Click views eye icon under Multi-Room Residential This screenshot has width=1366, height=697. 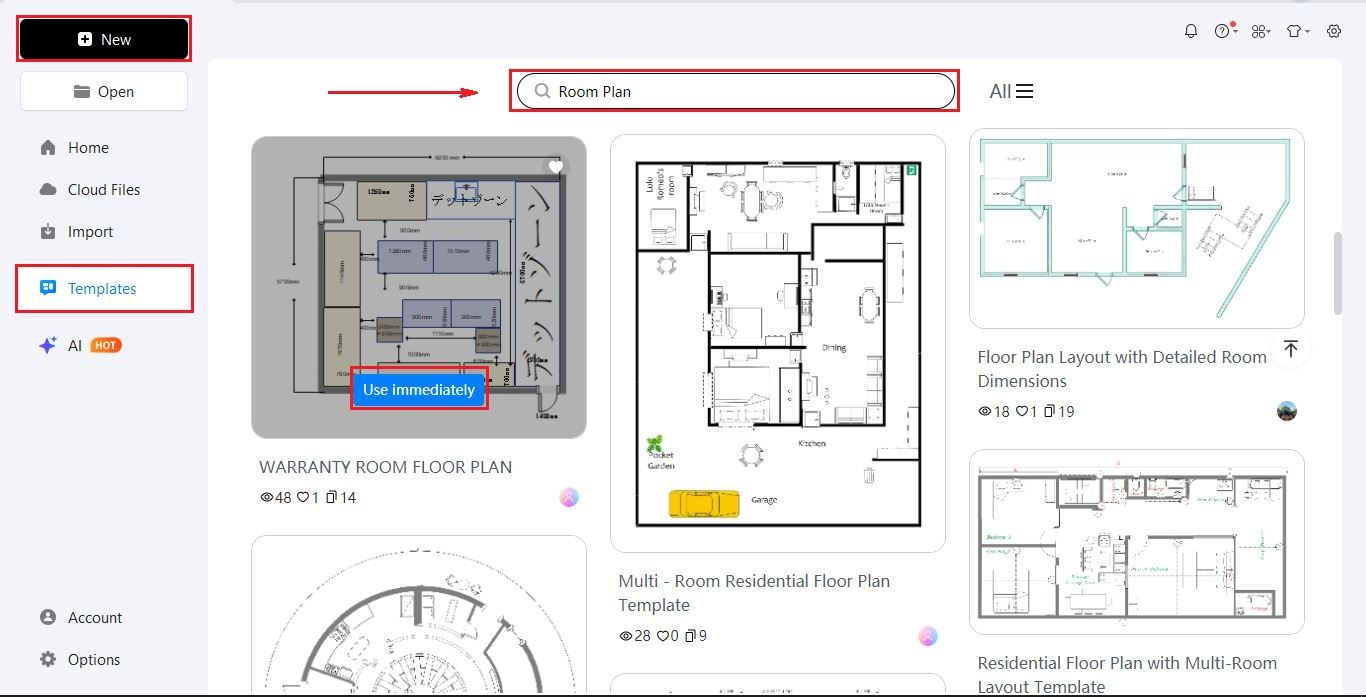point(625,636)
